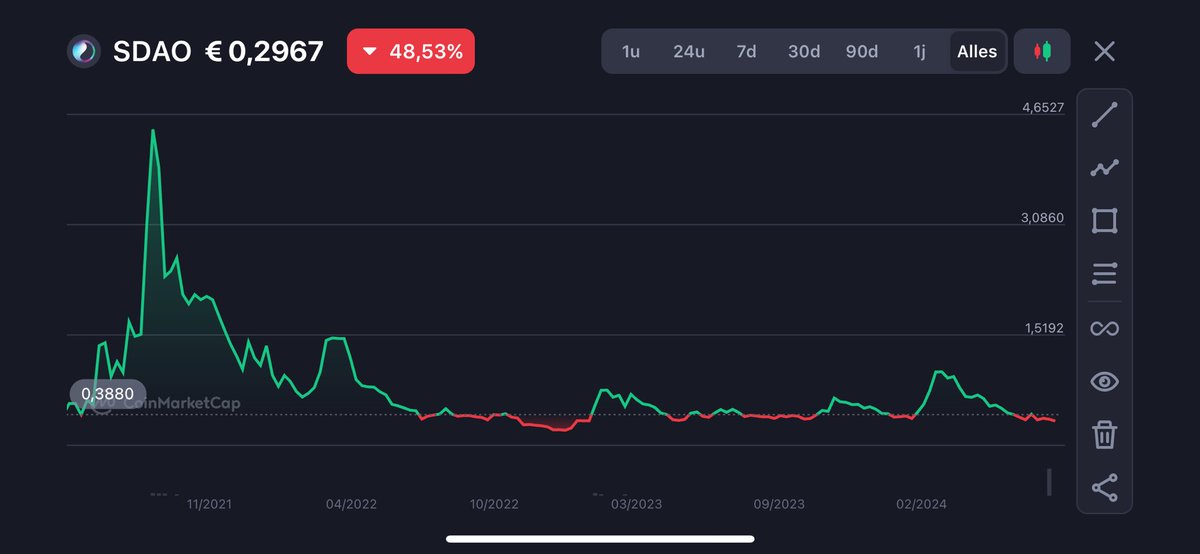This screenshot has width=1200, height=554.
Task: Select the rectangle shape drawing tool
Action: click(x=1104, y=221)
